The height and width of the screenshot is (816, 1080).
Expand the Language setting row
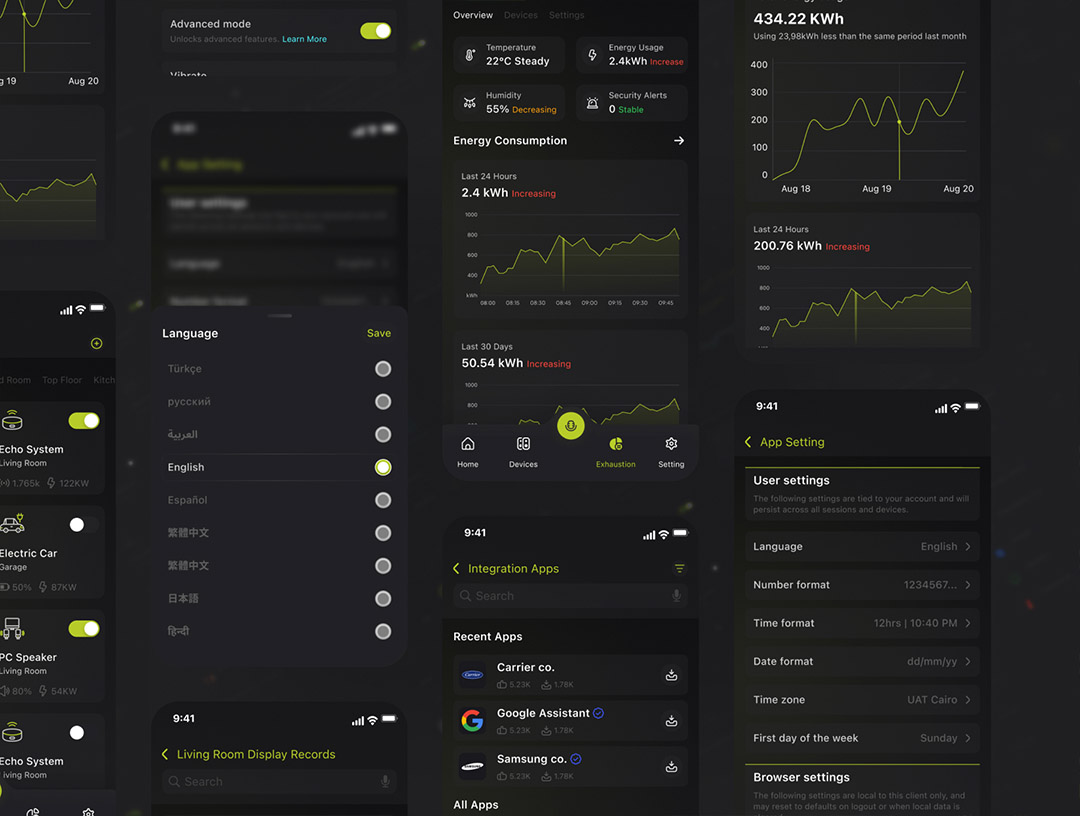click(x=862, y=547)
